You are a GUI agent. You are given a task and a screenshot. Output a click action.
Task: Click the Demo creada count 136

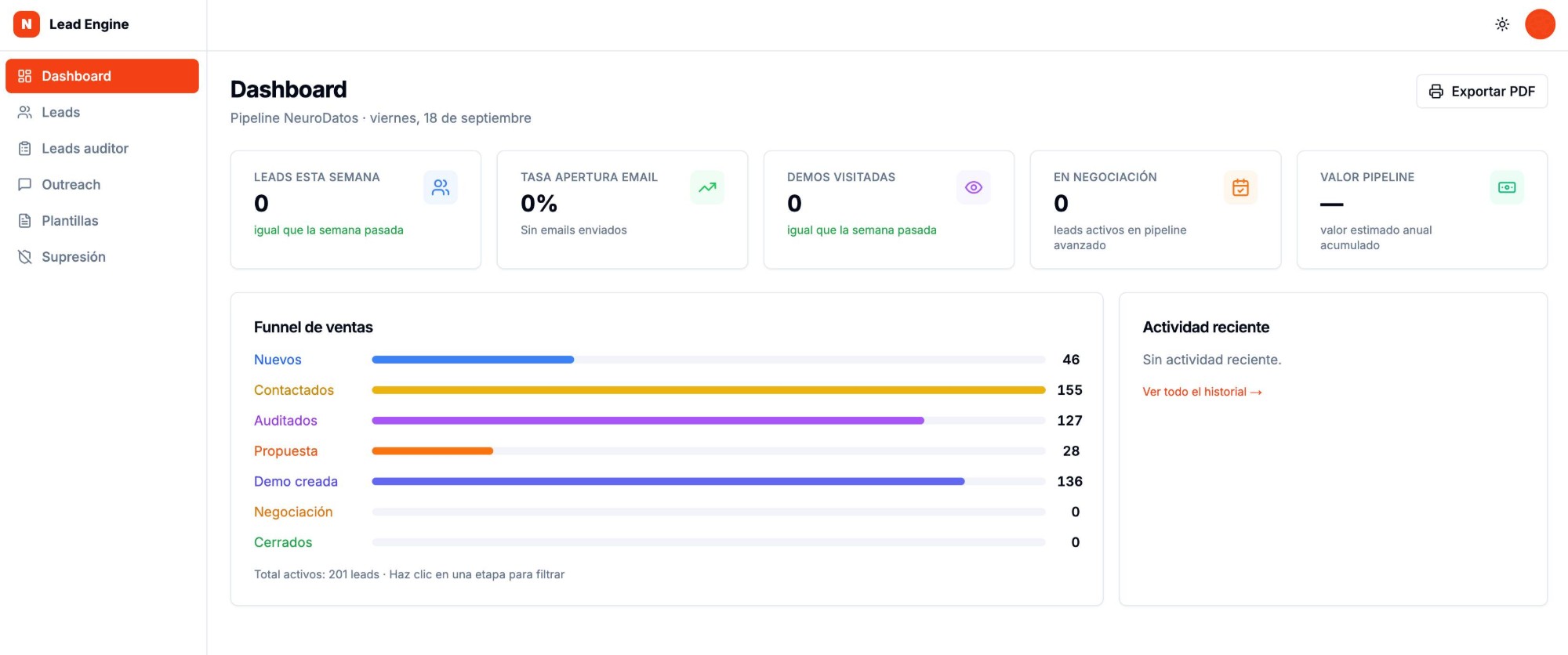(1069, 482)
